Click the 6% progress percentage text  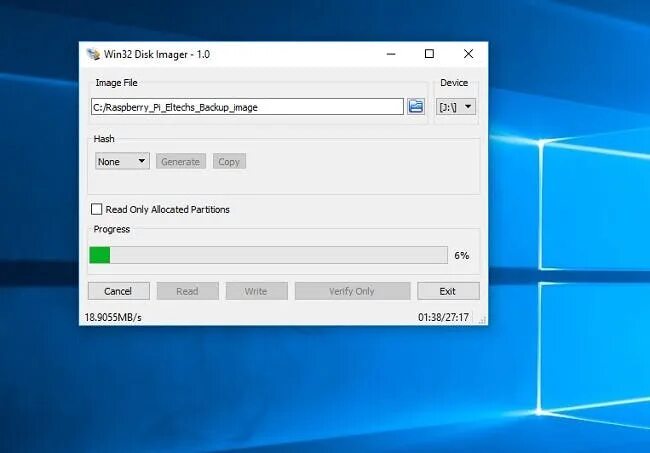click(x=462, y=255)
